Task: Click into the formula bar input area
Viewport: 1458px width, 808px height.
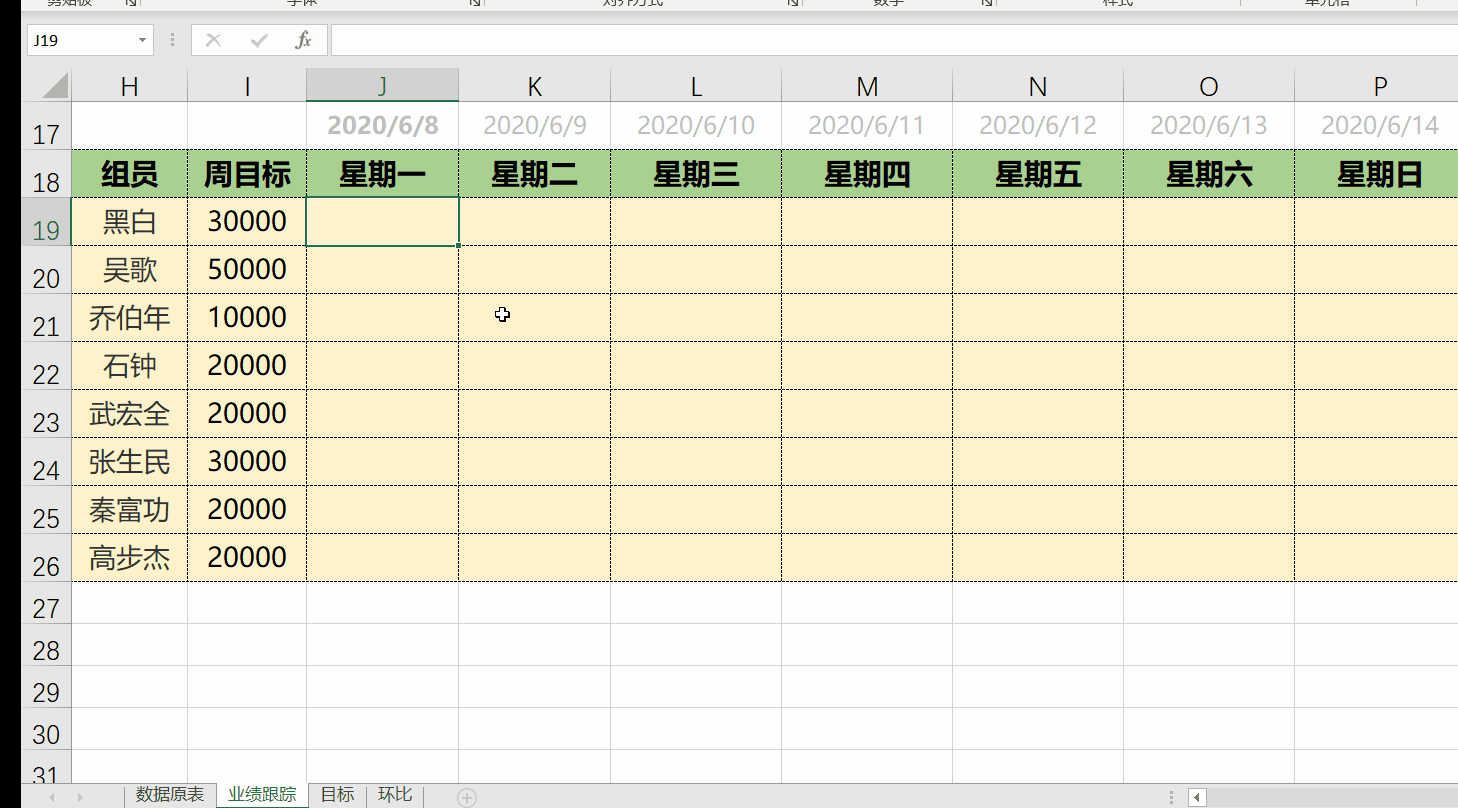Action: pyautogui.click(x=894, y=40)
